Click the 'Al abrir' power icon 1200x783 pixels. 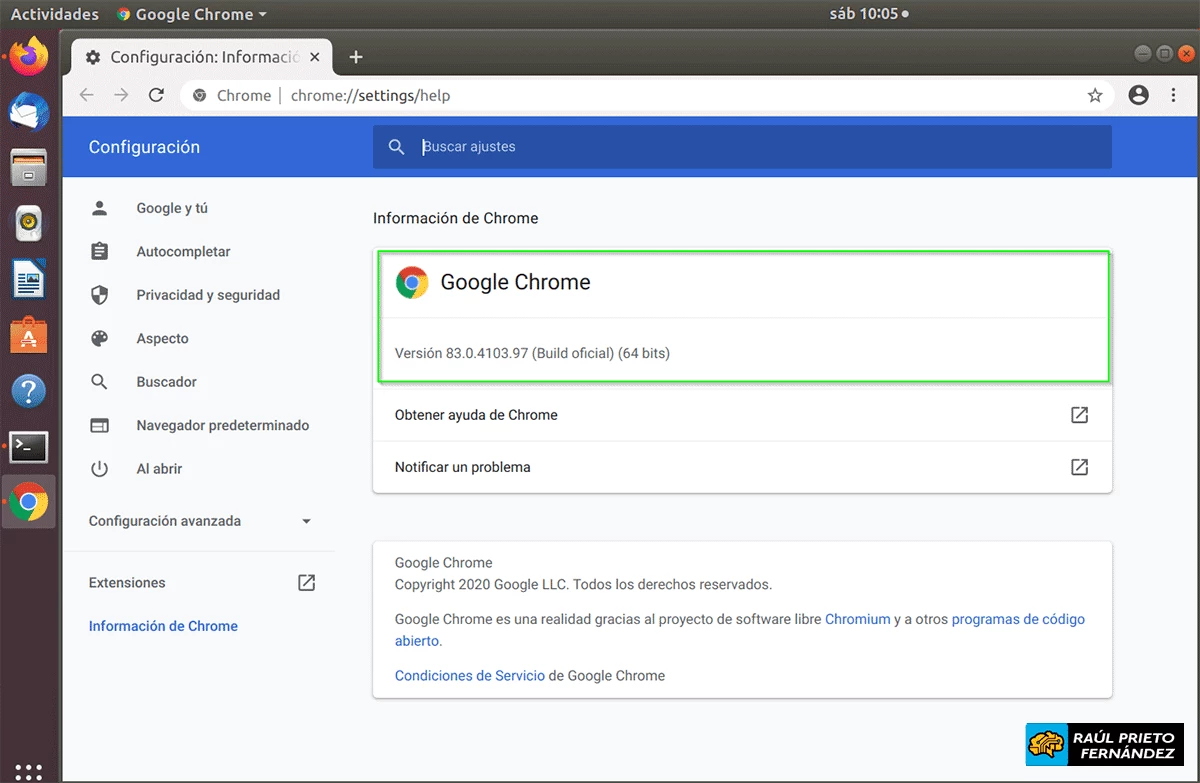pyautogui.click(x=100, y=468)
